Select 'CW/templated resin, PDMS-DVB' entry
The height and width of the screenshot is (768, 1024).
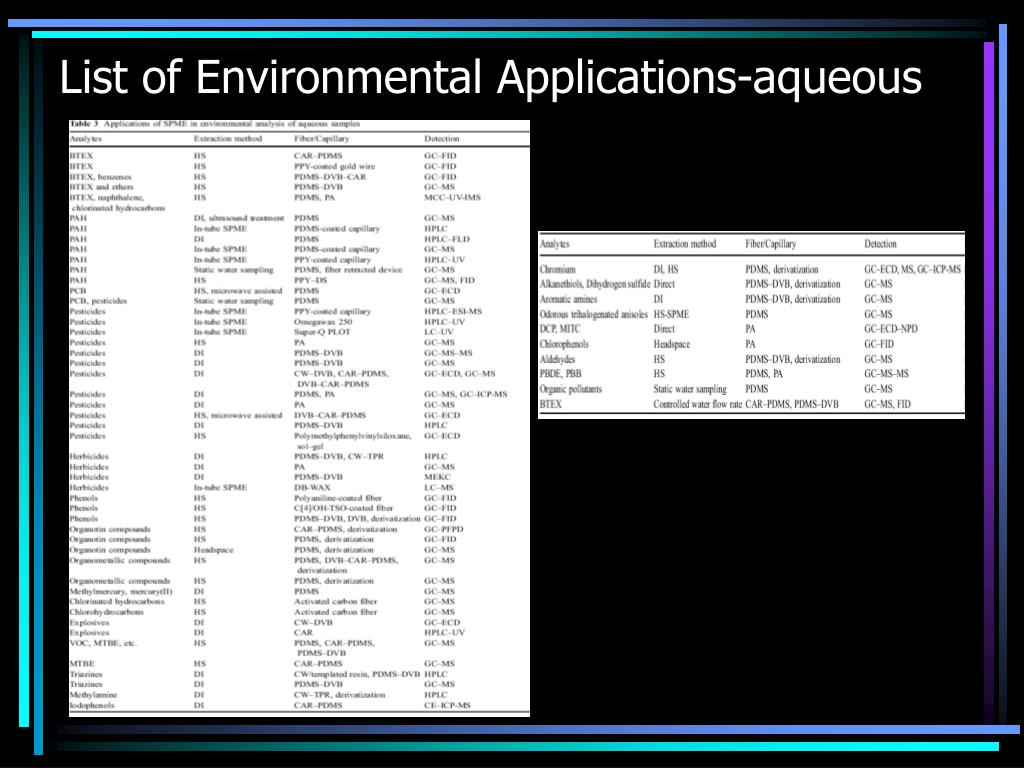click(x=357, y=674)
